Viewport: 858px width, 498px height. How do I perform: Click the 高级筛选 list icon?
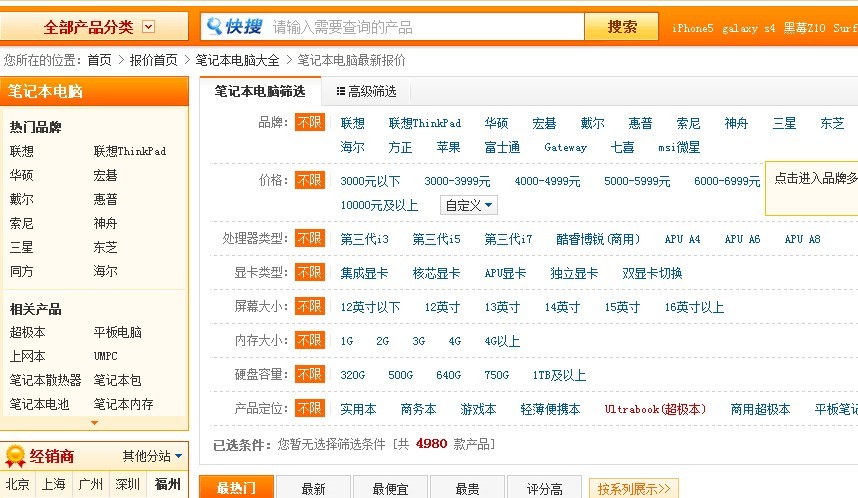(x=341, y=91)
